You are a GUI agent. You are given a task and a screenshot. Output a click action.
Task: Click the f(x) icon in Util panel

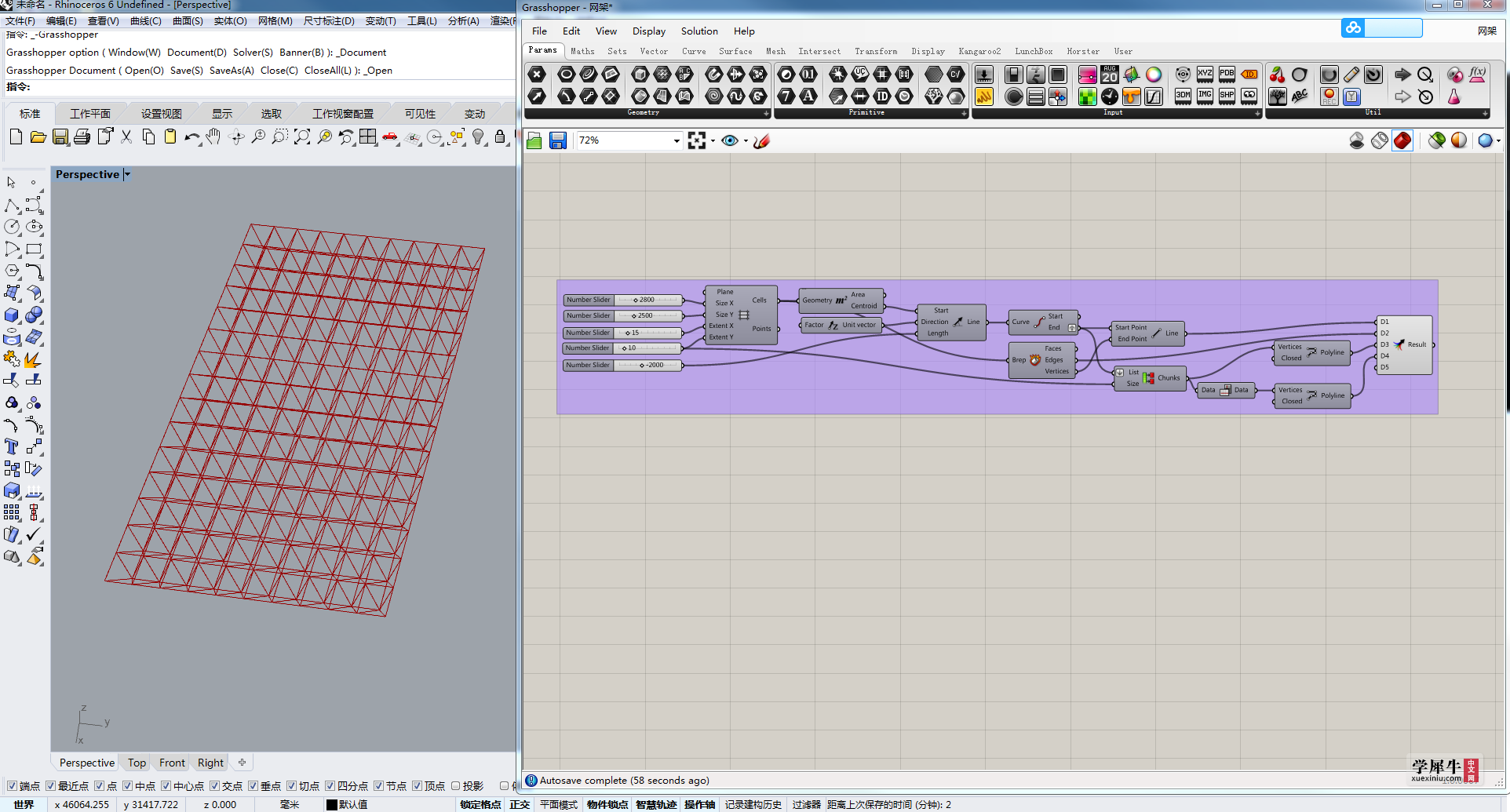(x=1478, y=75)
